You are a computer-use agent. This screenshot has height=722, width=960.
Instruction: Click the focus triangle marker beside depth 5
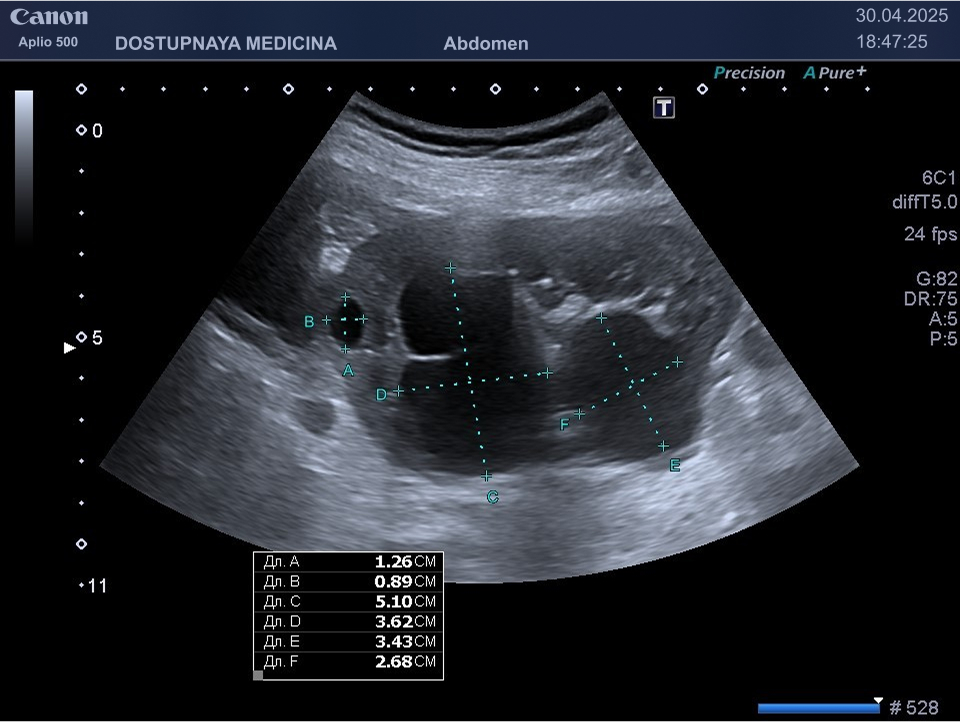pos(69,348)
